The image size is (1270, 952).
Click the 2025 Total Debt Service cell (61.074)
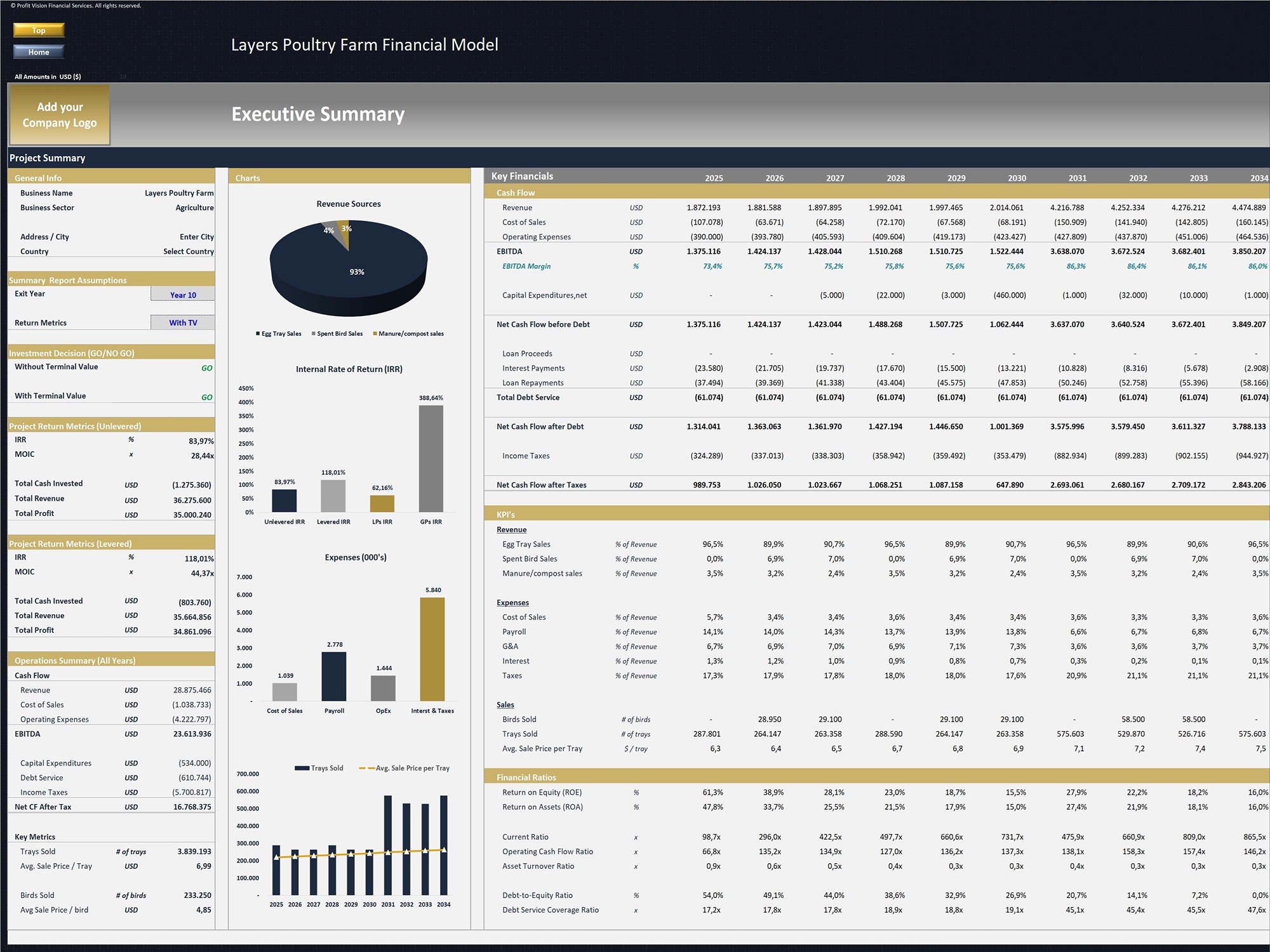707,397
